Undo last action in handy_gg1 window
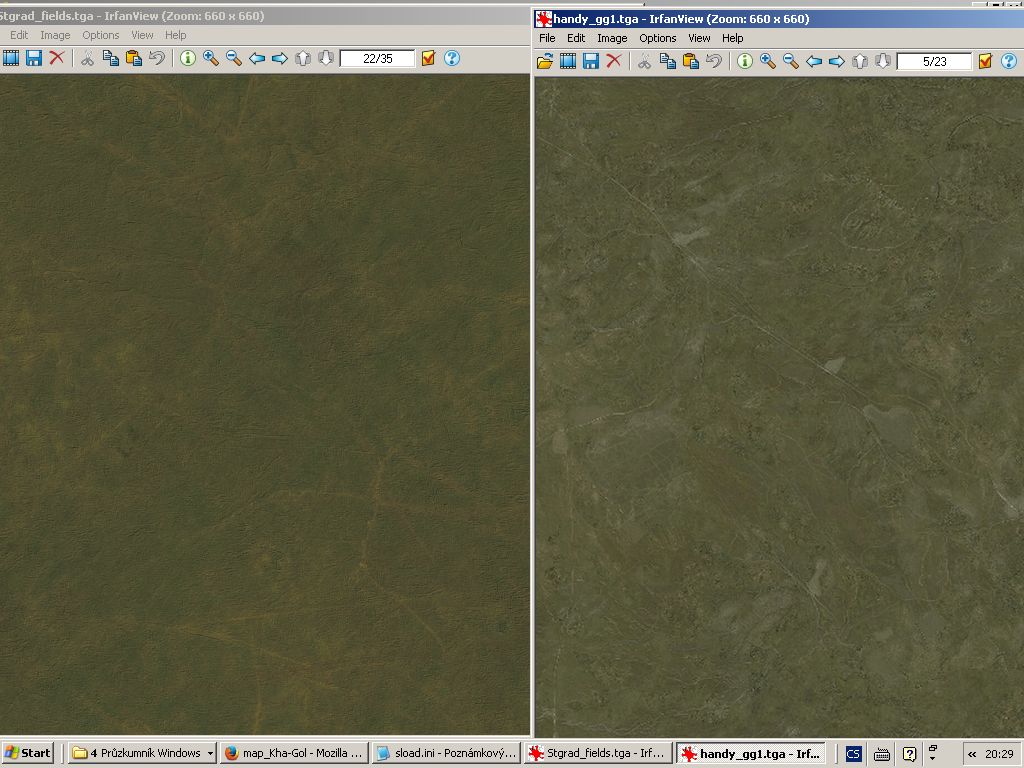The image size is (1024, 768). [x=714, y=61]
